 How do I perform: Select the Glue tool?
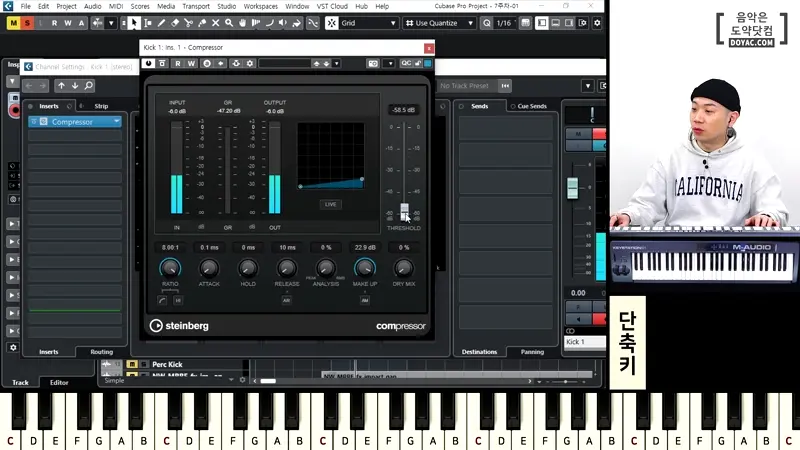click(202, 23)
